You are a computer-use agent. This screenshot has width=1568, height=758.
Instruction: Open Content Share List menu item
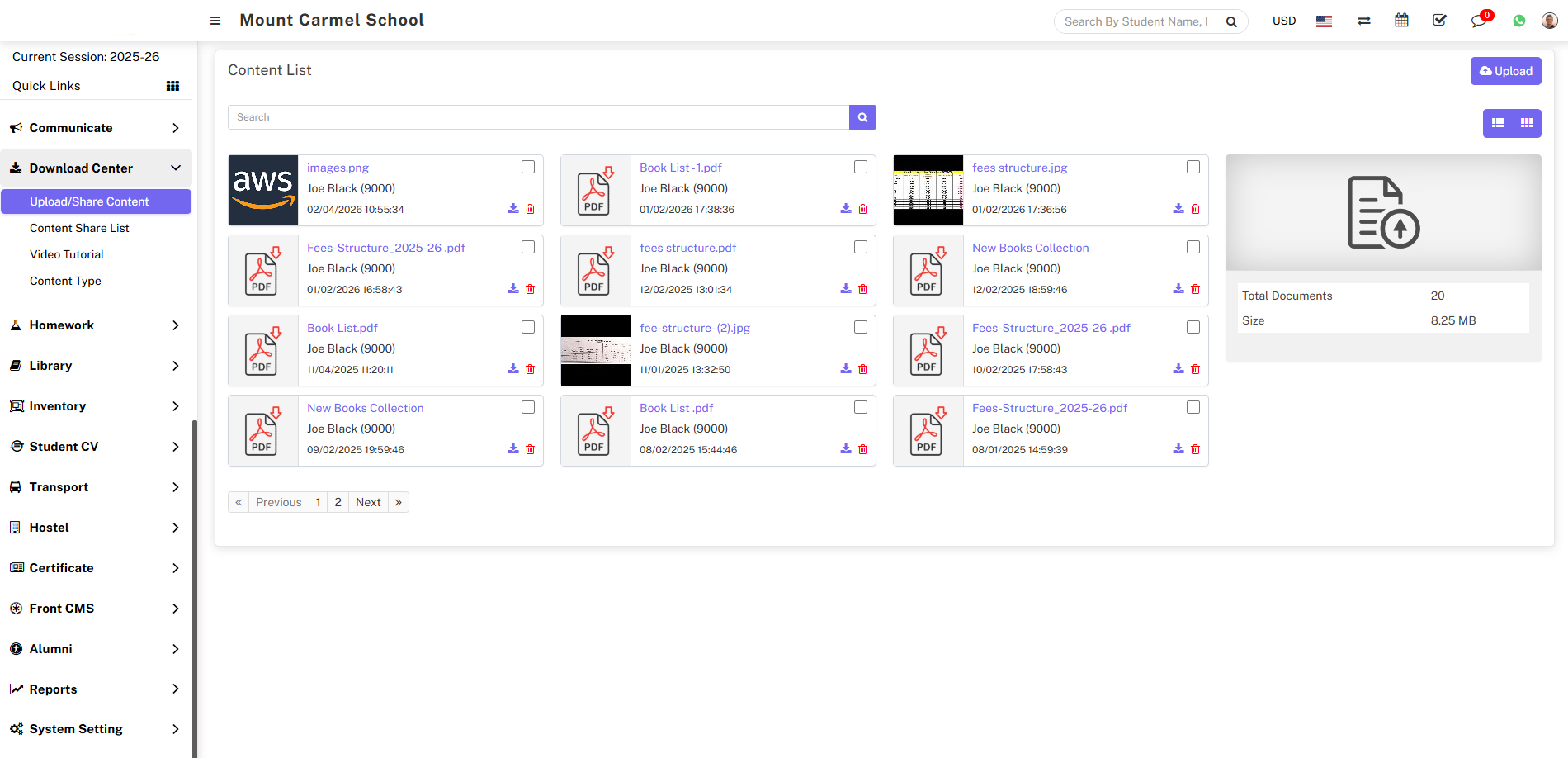pyautogui.click(x=79, y=228)
